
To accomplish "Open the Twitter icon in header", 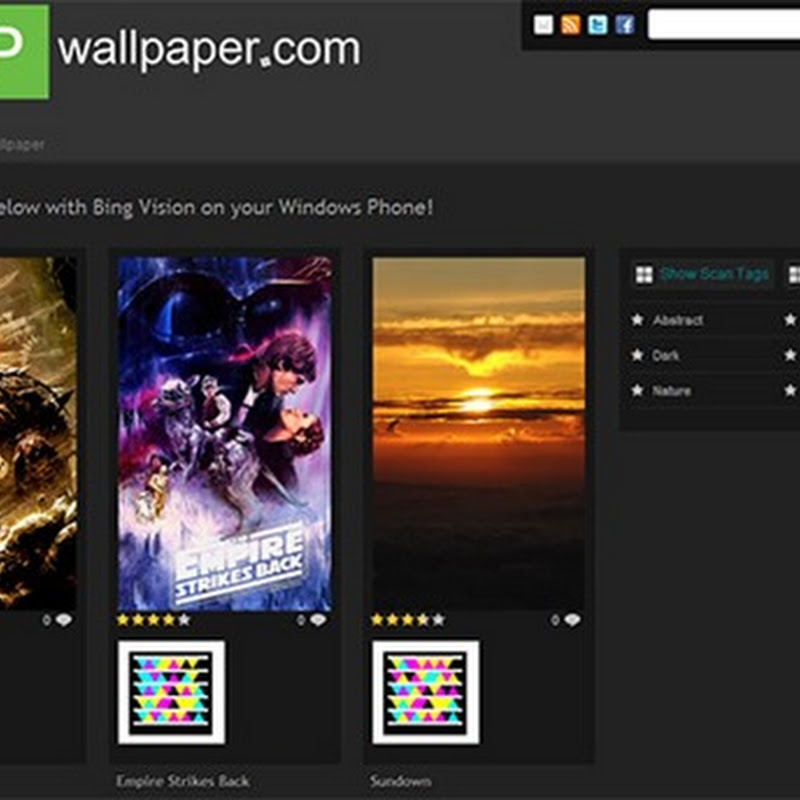I will tap(597, 24).
